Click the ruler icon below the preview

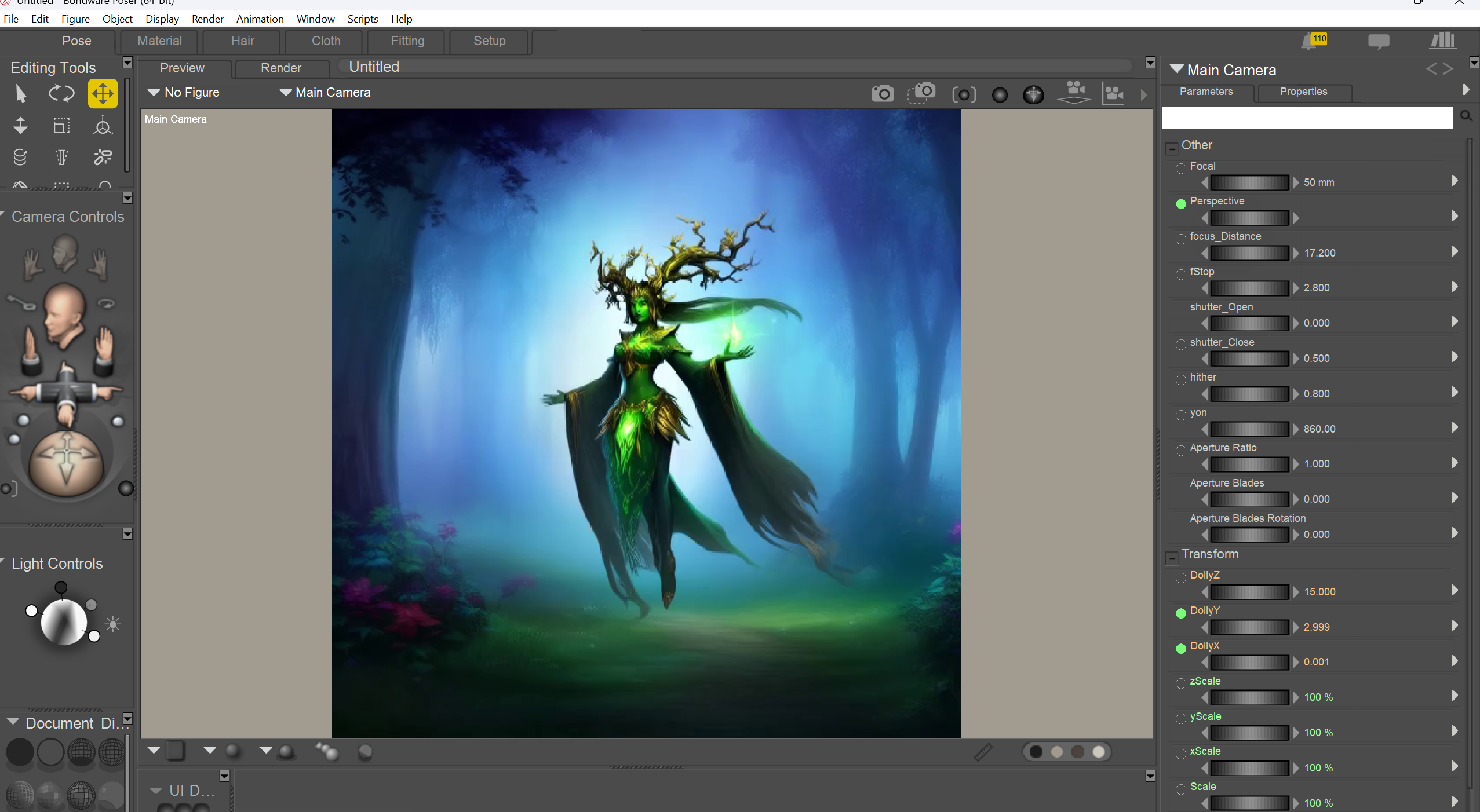pos(983,752)
